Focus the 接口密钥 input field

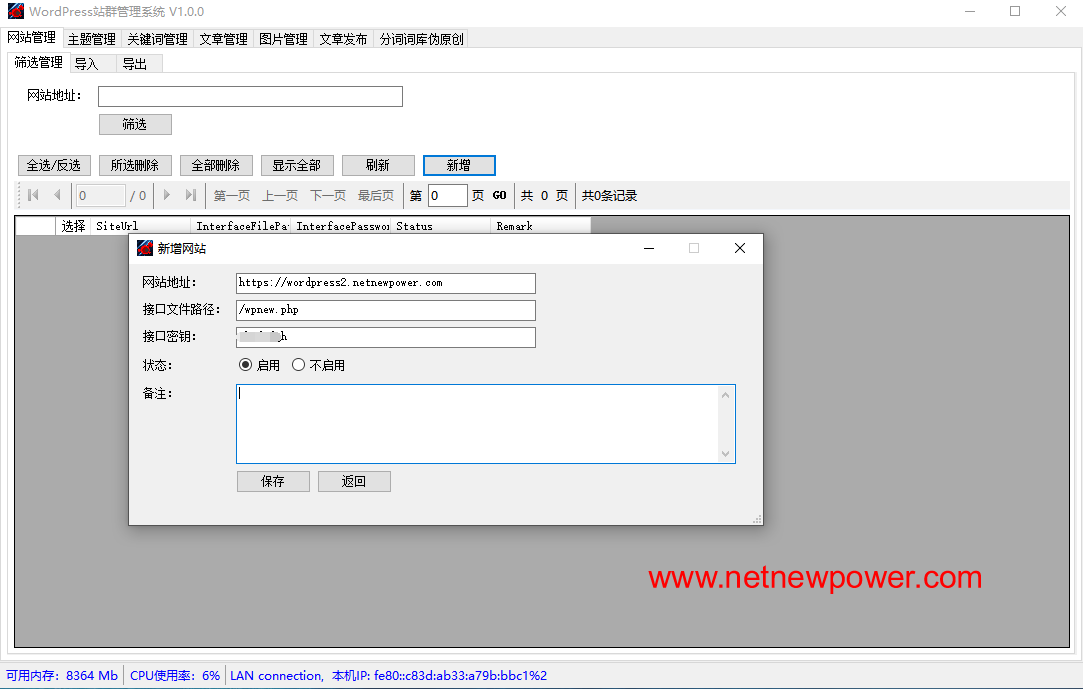[385, 337]
